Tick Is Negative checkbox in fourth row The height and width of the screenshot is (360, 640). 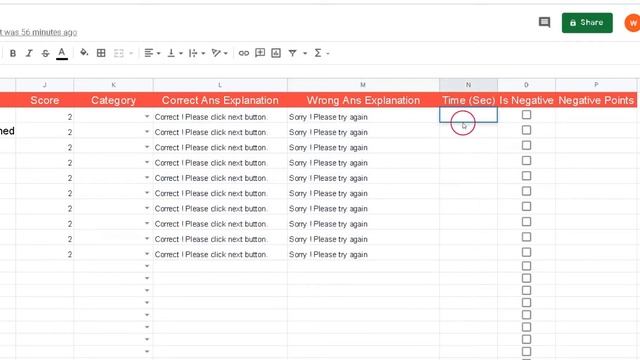[x=527, y=161]
